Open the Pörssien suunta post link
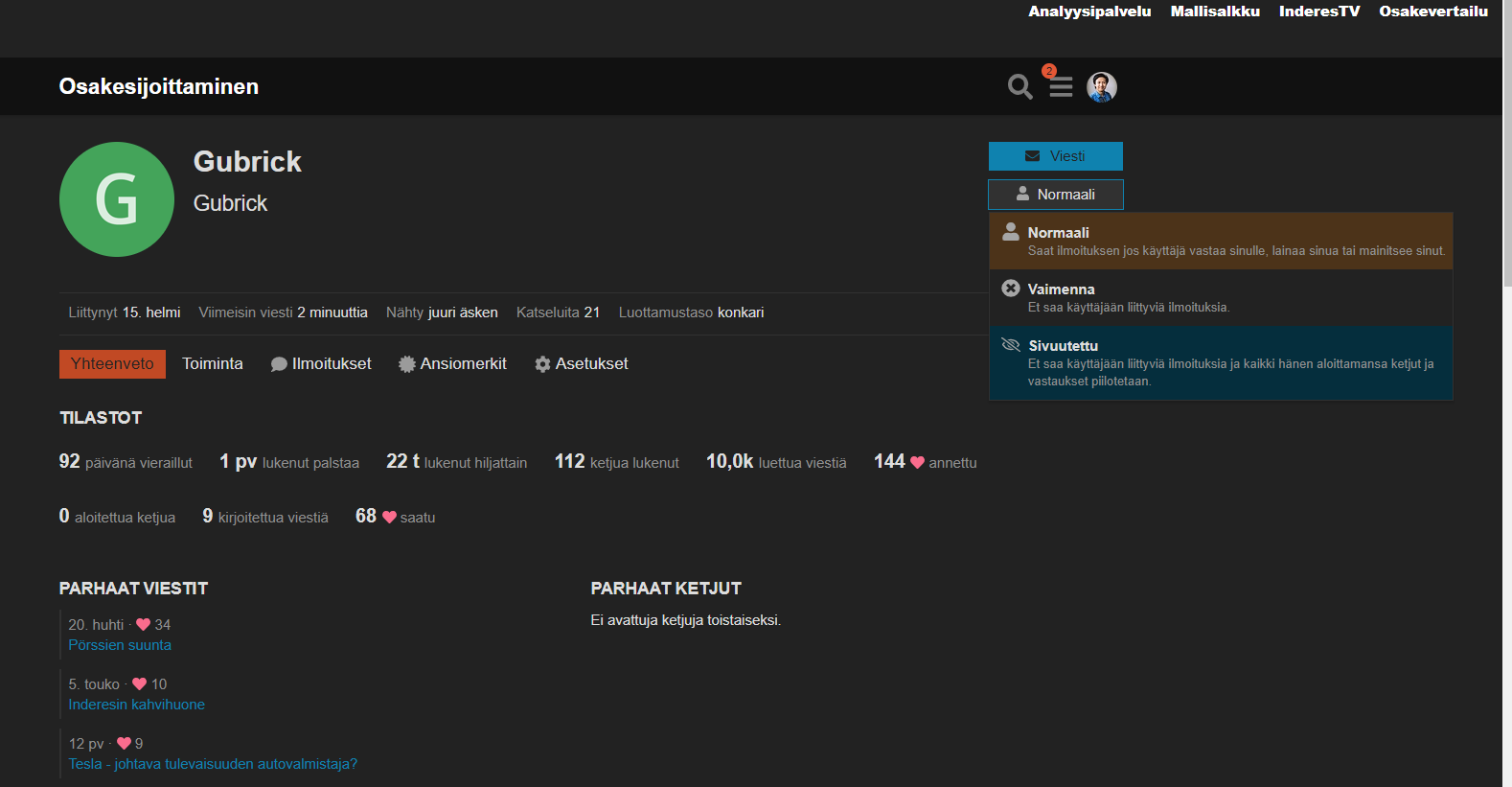 [120, 645]
